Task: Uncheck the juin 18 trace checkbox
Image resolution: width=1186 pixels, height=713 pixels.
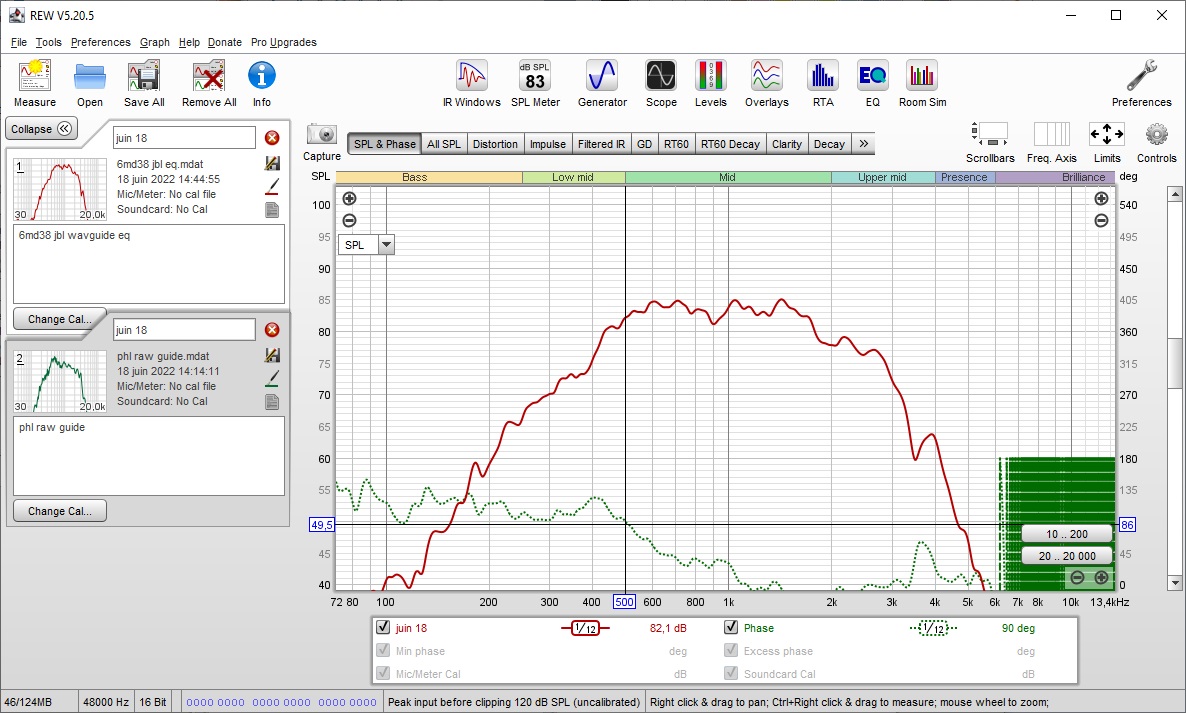Action: (383, 628)
